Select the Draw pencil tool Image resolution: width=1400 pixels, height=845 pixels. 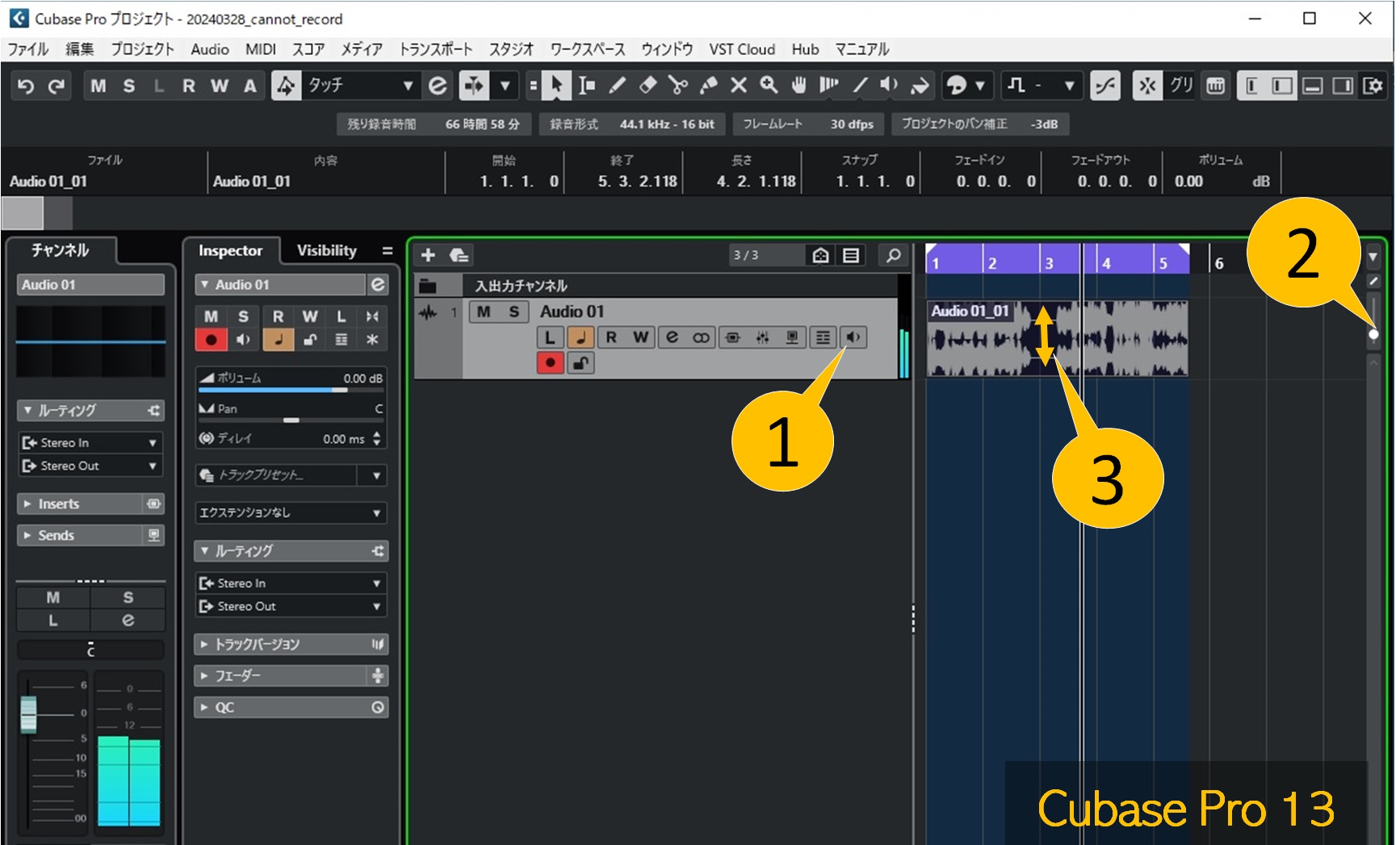click(617, 86)
